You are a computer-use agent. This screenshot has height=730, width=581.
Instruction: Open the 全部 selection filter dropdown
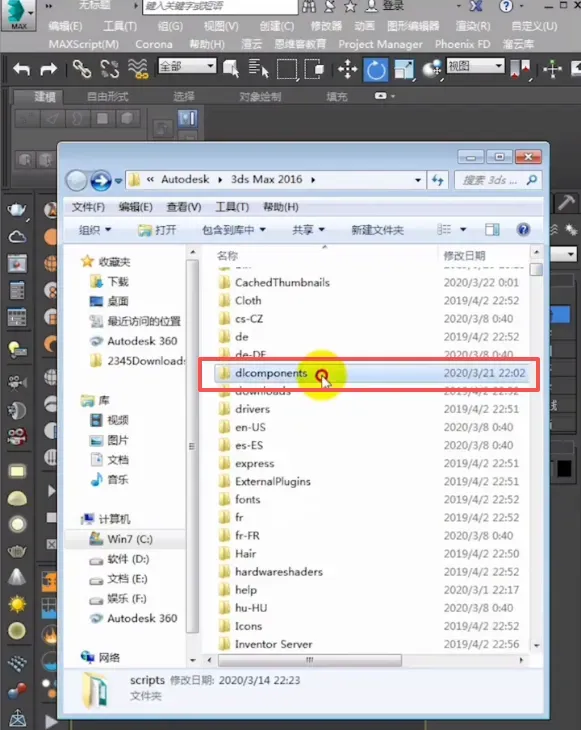[187, 66]
